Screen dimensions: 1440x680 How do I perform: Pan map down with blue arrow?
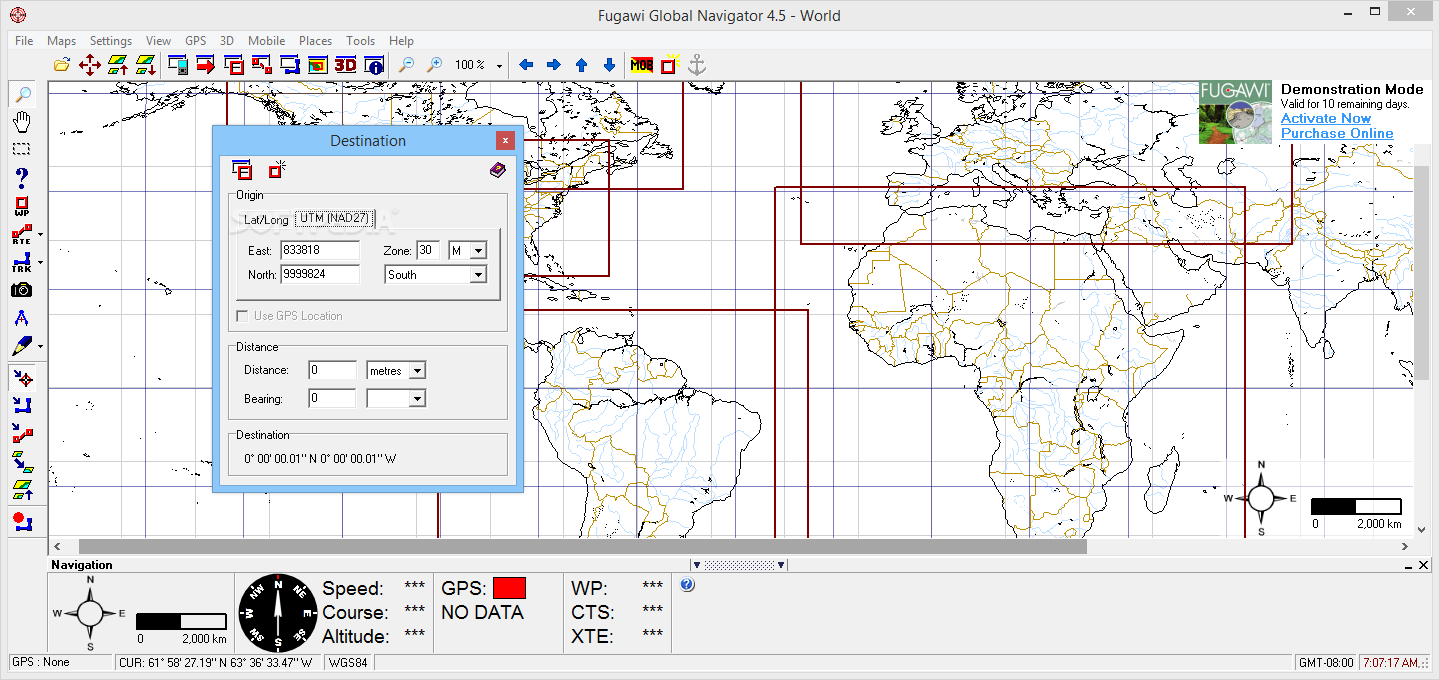[x=609, y=65]
